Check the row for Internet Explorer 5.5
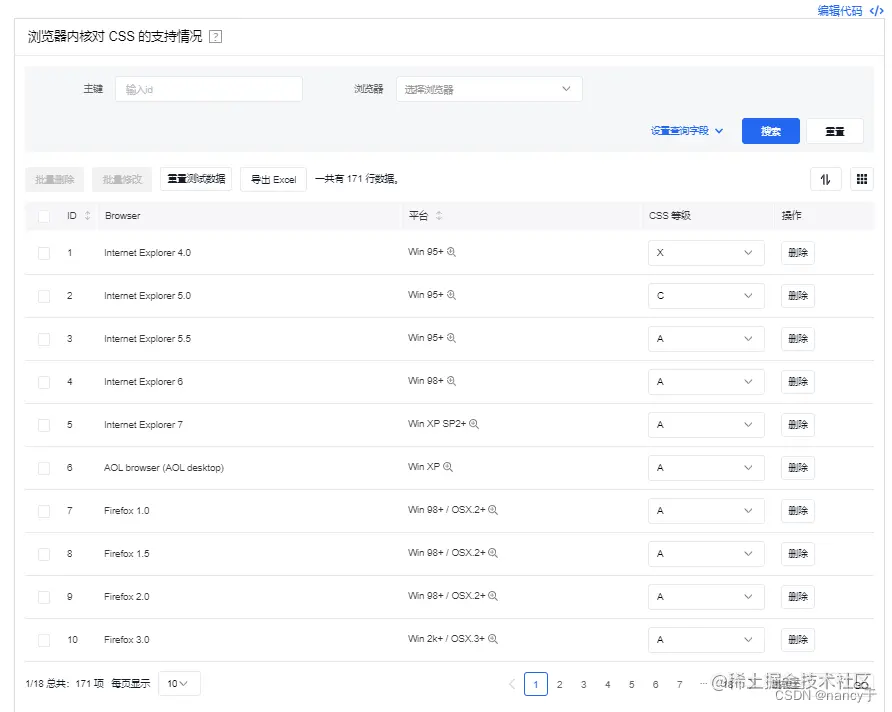This screenshot has width=892, height=712. click(44, 340)
